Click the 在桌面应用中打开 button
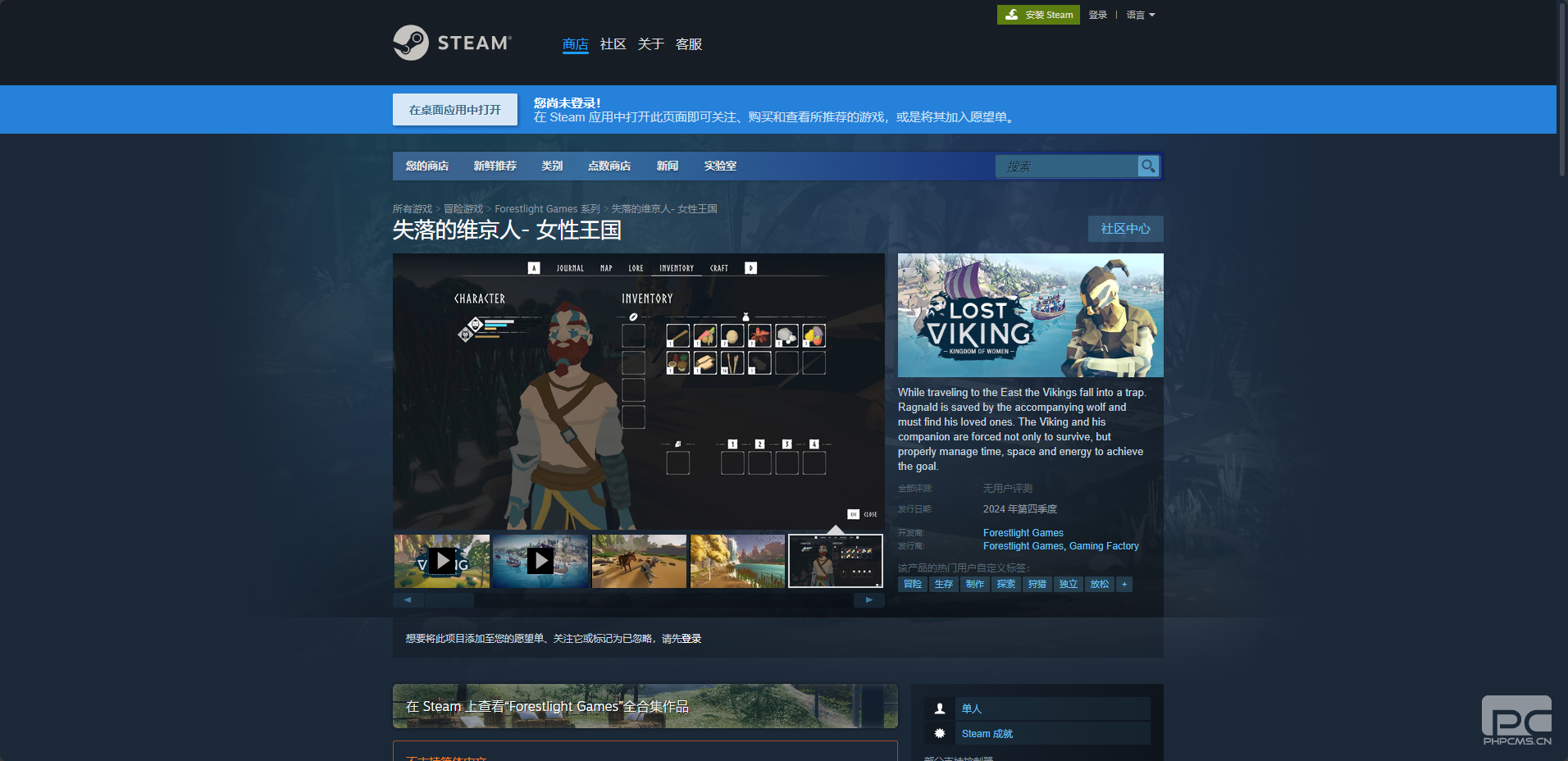1568x761 pixels. point(455,110)
